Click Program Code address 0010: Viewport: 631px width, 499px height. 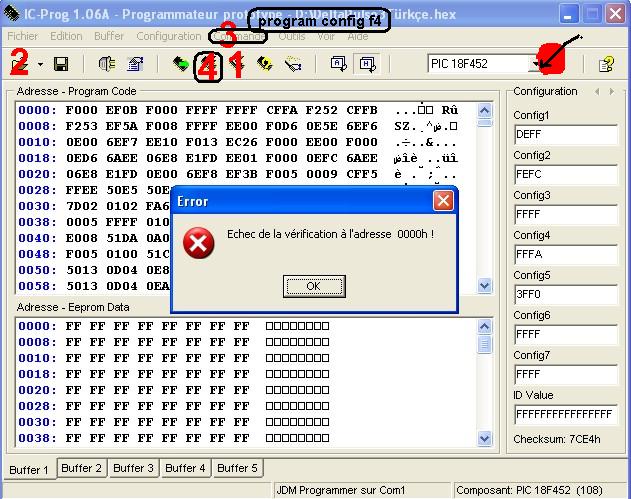tap(37, 142)
